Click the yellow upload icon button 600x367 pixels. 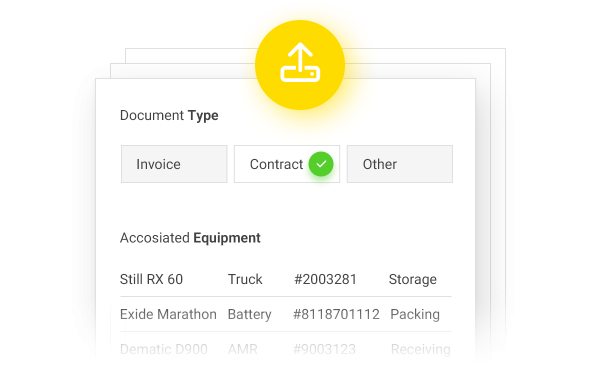(300, 65)
